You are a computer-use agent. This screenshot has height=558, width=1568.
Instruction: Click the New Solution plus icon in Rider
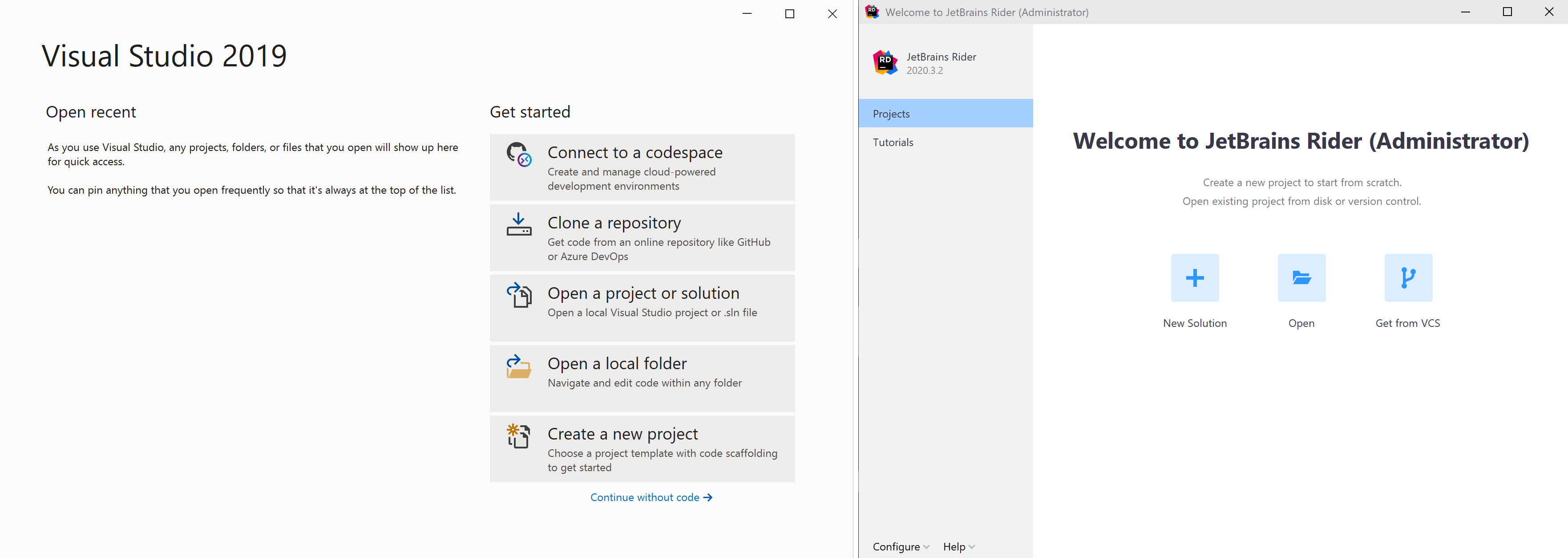[1194, 278]
